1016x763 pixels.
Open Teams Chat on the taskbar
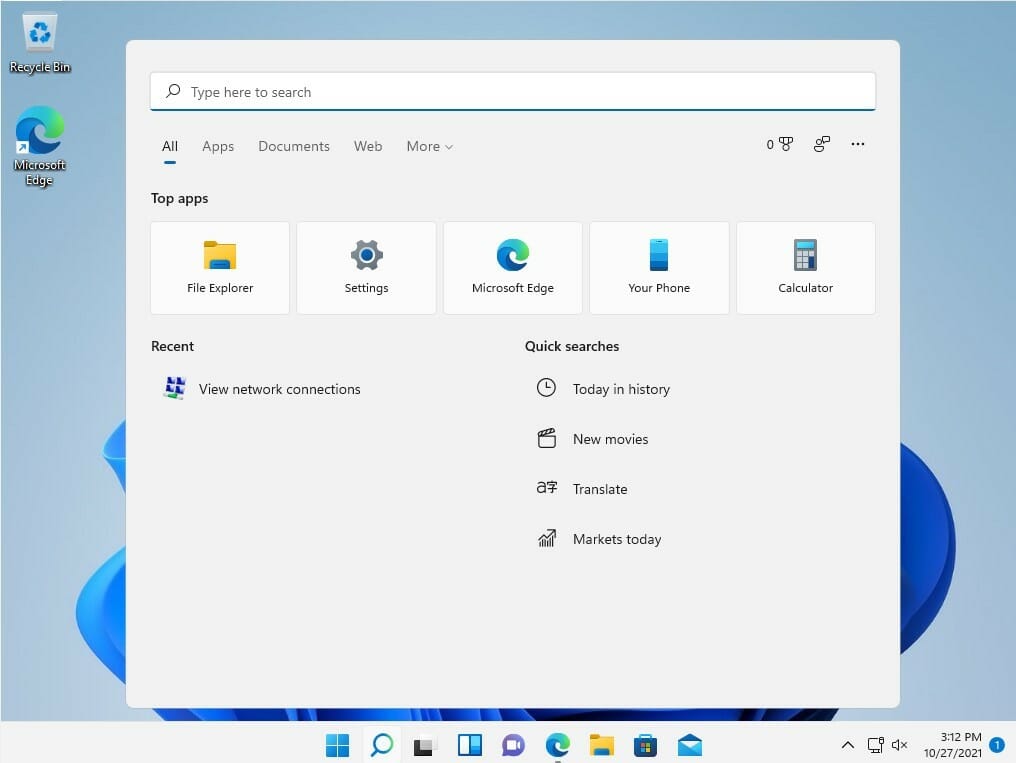(x=513, y=745)
